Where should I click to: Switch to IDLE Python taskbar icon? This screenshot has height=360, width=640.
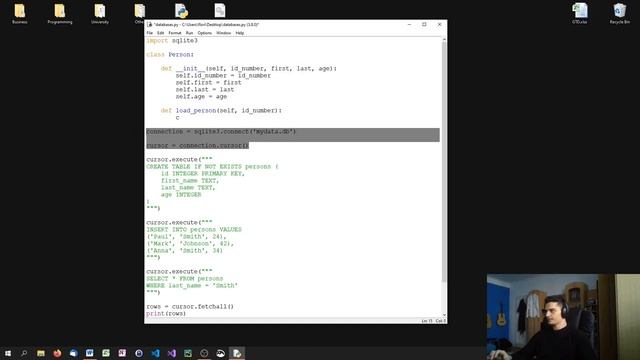point(237,353)
